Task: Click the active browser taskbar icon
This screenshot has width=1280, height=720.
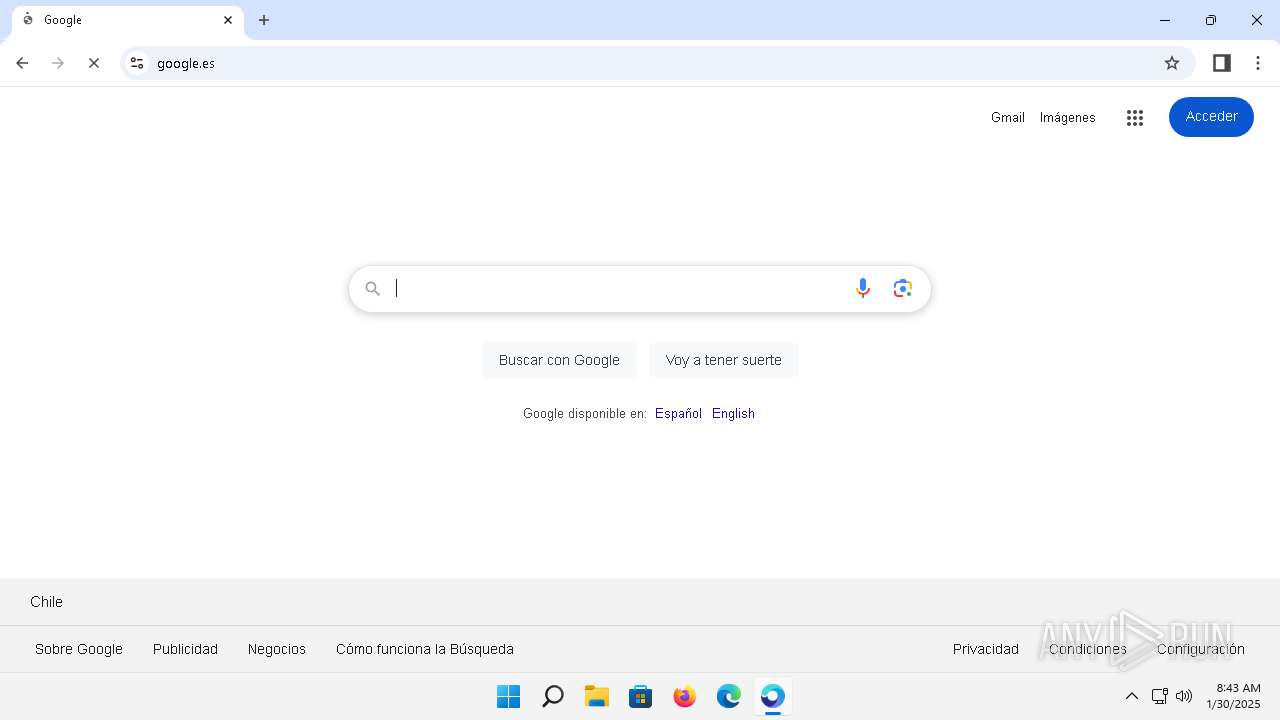Action: [773, 696]
